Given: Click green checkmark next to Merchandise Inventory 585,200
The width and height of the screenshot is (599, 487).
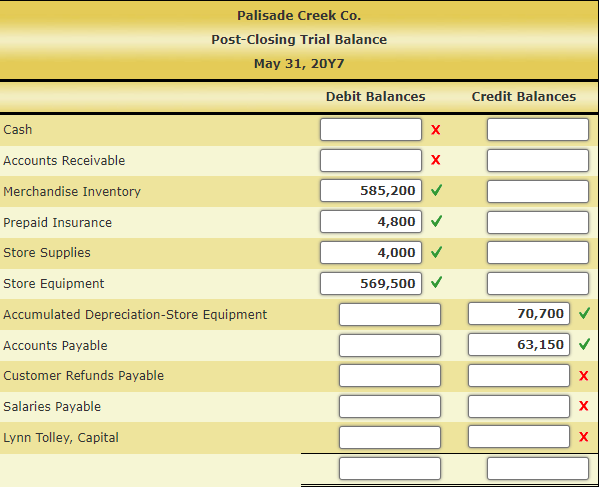Looking at the screenshot, I should (436, 190).
